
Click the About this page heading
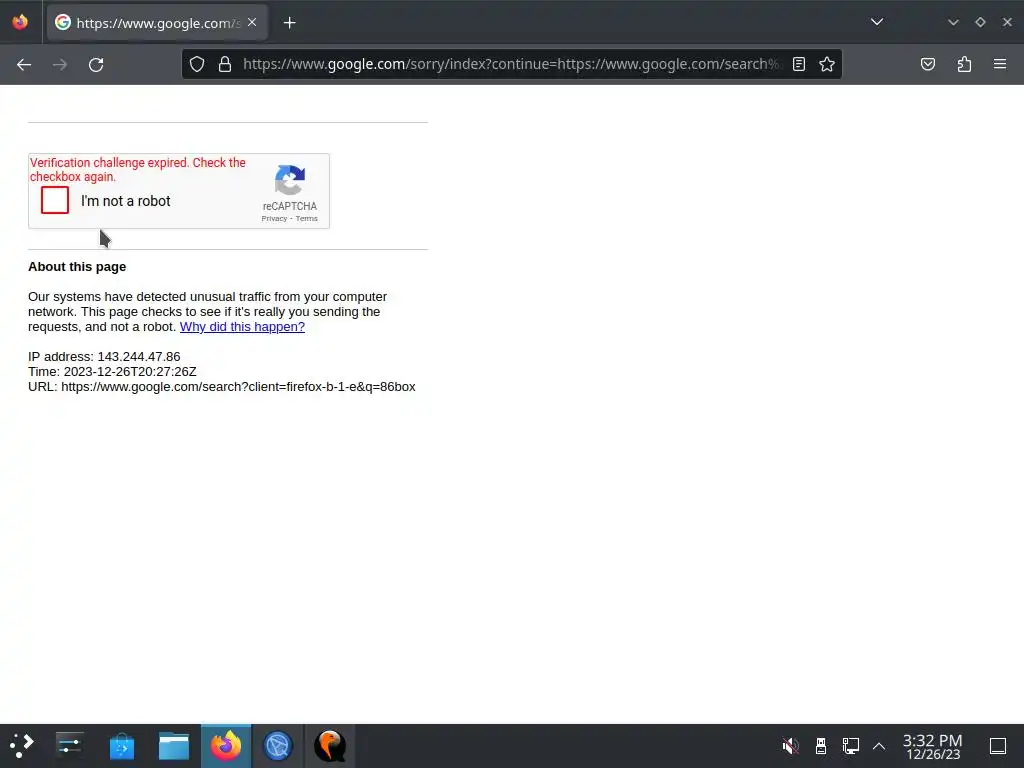pos(77,266)
